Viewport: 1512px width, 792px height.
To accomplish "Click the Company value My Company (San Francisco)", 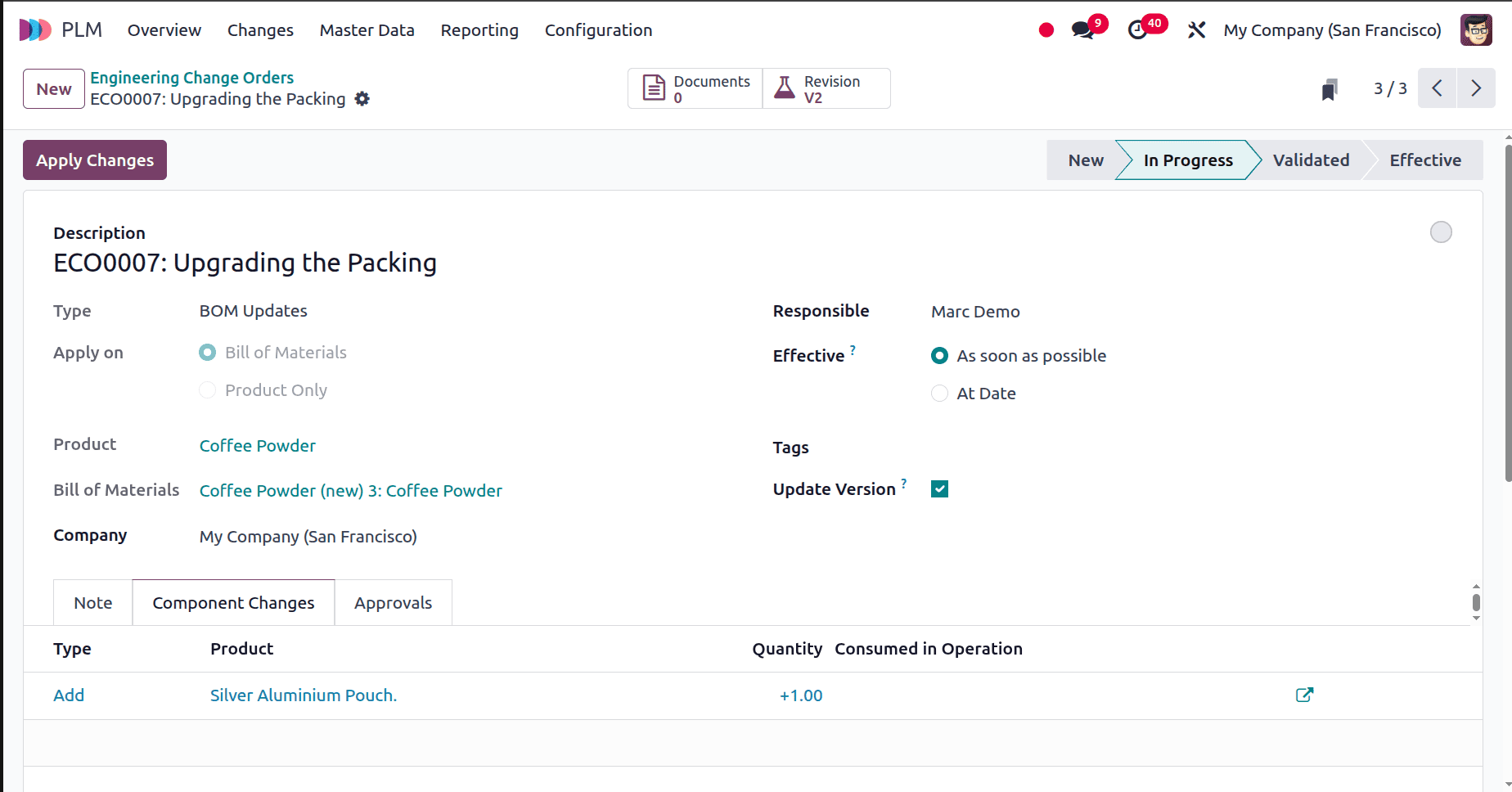I will pyautogui.click(x=308, y=537).
